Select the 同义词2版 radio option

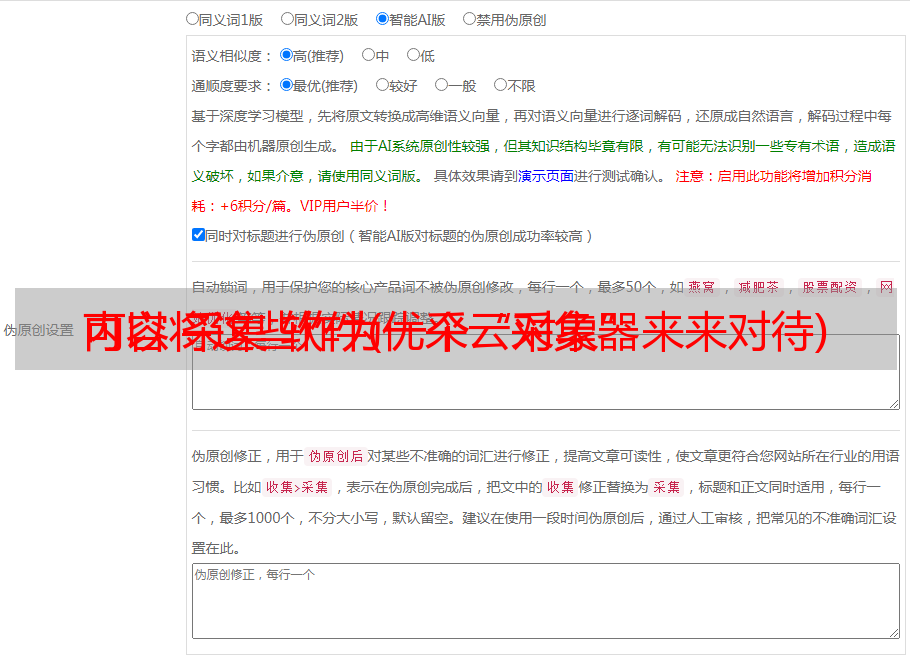tap(287, 19)
